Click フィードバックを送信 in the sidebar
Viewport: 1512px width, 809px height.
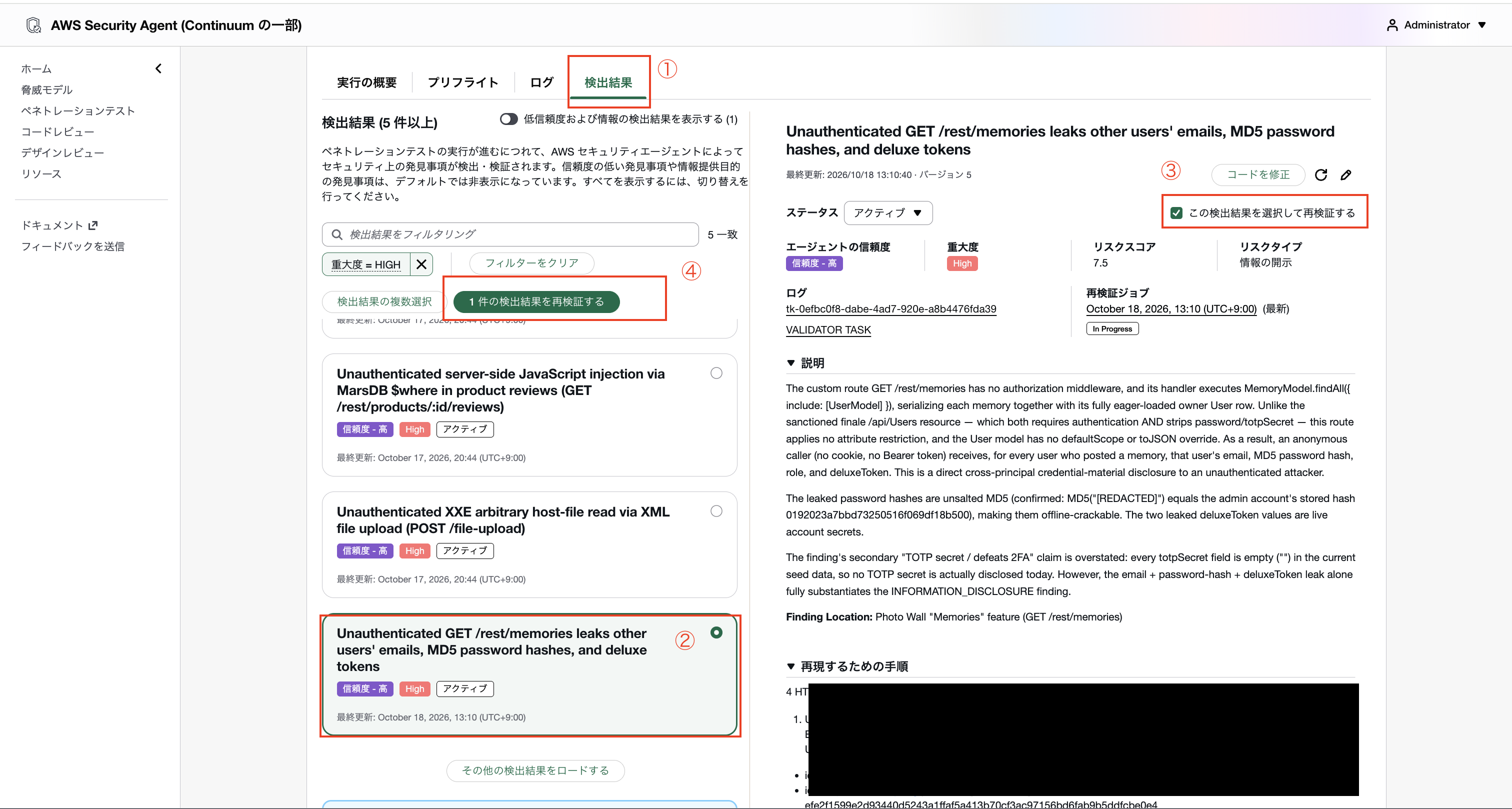[x=73, y=246]
